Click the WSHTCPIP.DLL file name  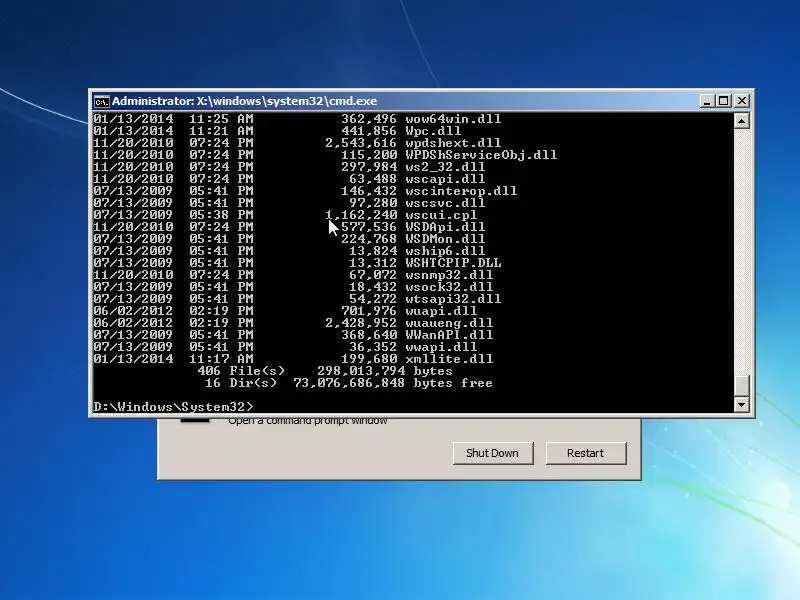[x=453, y=263]
